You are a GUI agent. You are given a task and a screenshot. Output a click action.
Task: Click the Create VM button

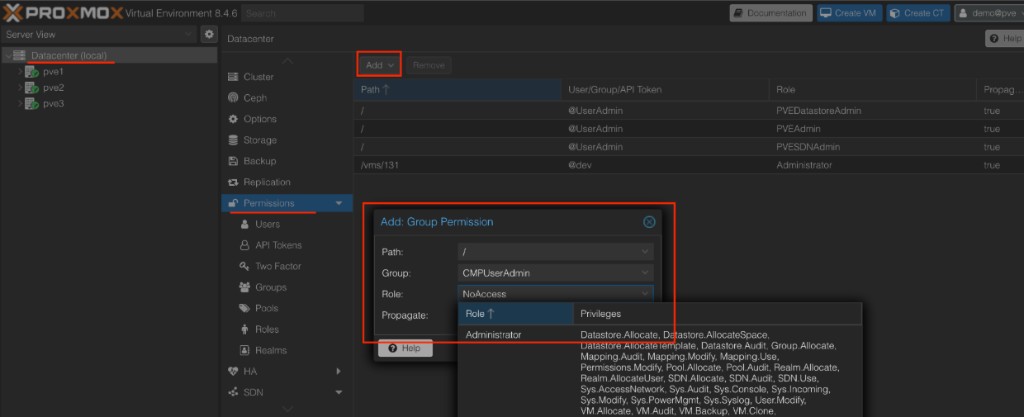click(850, 13)
